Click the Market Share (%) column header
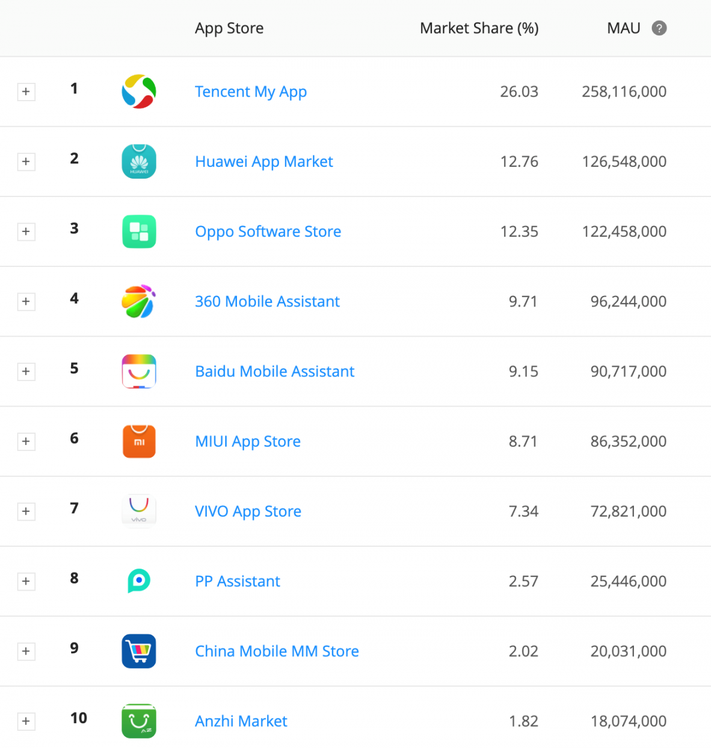The width and height of the screenshot is (711, 748). [x=479, y=28]
